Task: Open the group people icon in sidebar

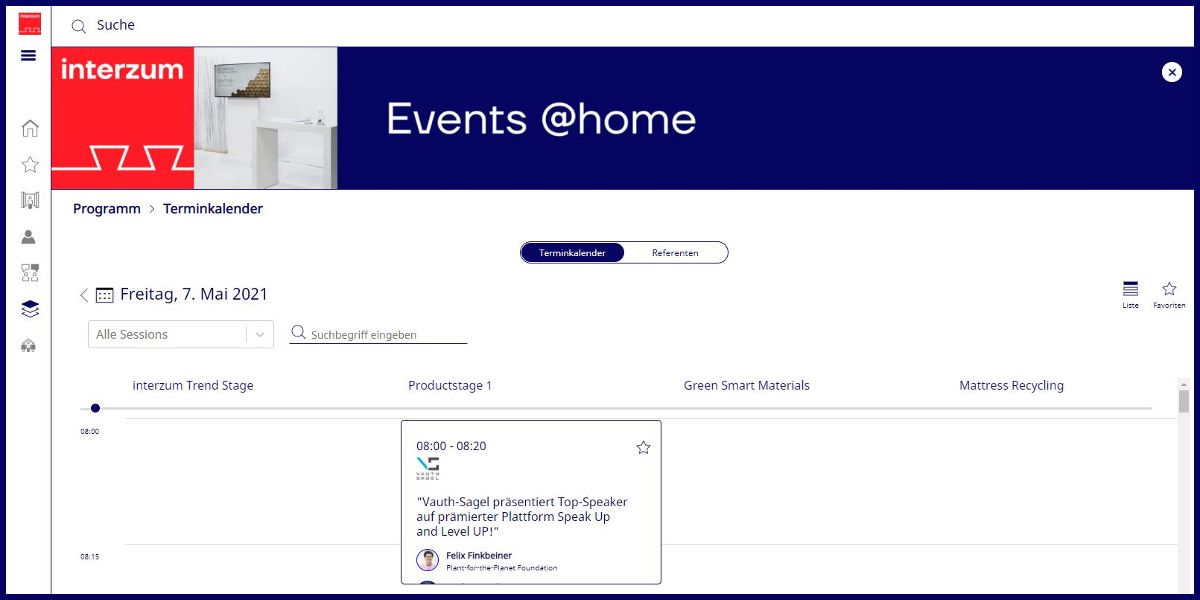Action: [29, 345]
